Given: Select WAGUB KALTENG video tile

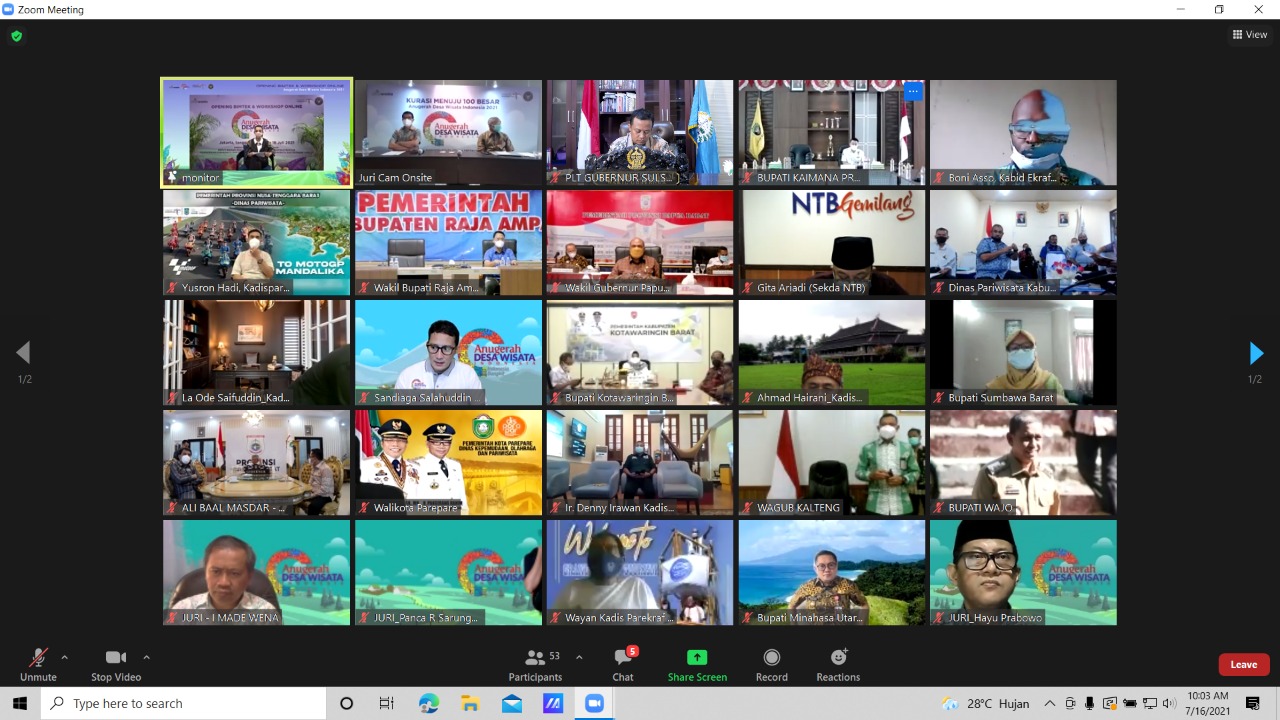Looking at the screenshot, I should click(x=832, y=463).
